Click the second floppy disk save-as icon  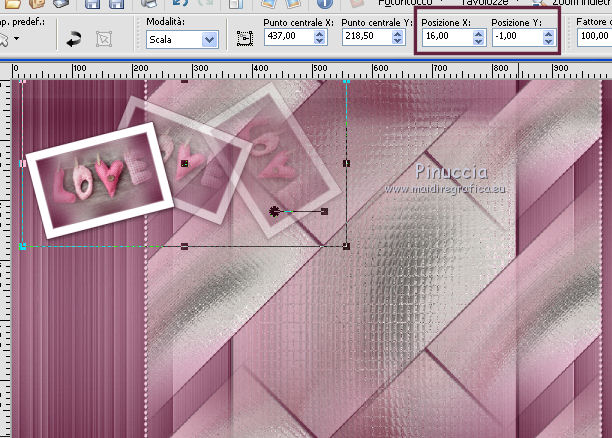click(116, 3)
